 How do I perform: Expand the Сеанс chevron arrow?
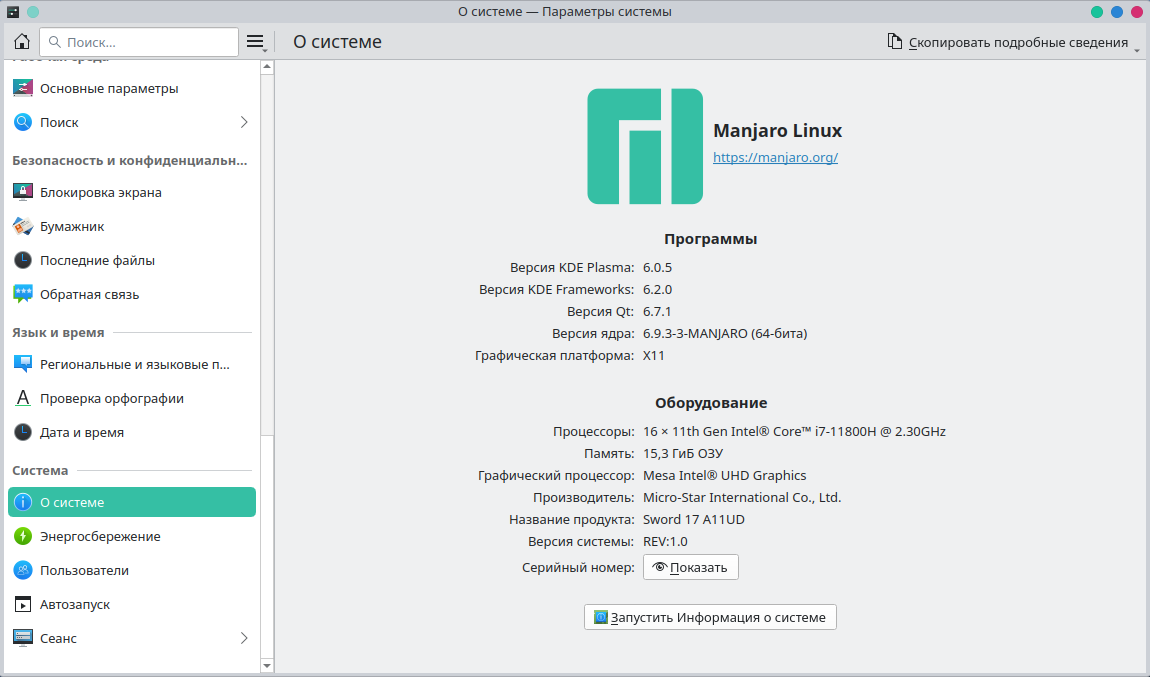tap(244, 638)
